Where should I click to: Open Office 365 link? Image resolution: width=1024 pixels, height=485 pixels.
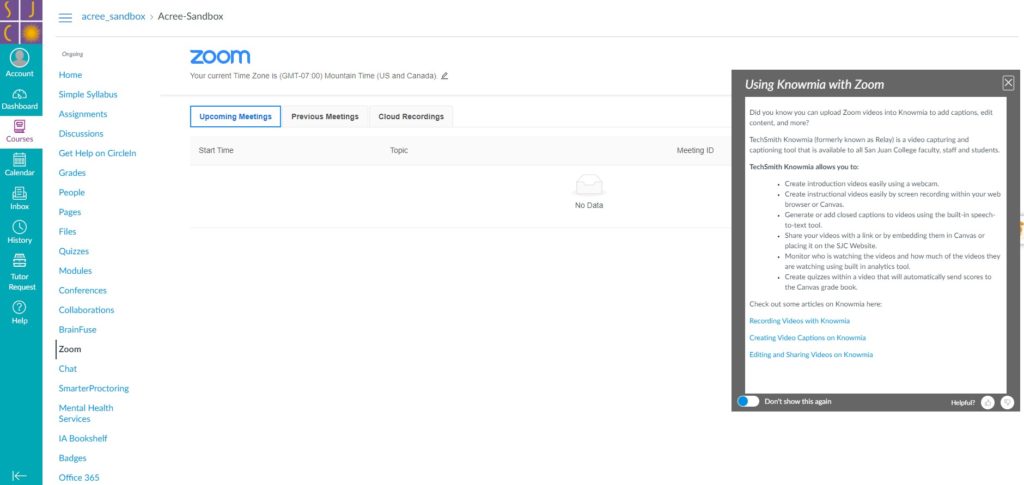tap(79, 478)
